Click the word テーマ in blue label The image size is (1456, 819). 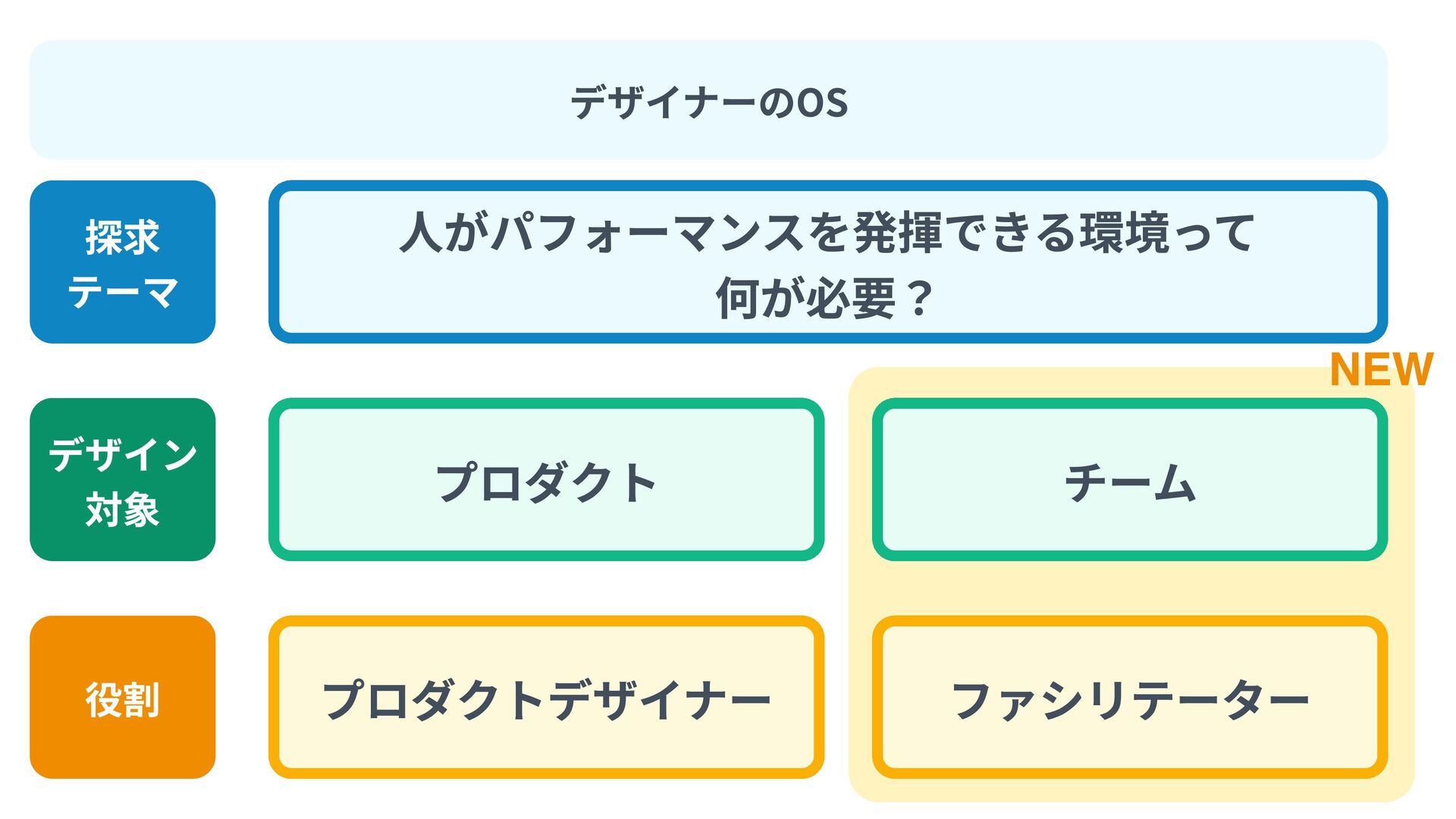(x=122, y=292)
